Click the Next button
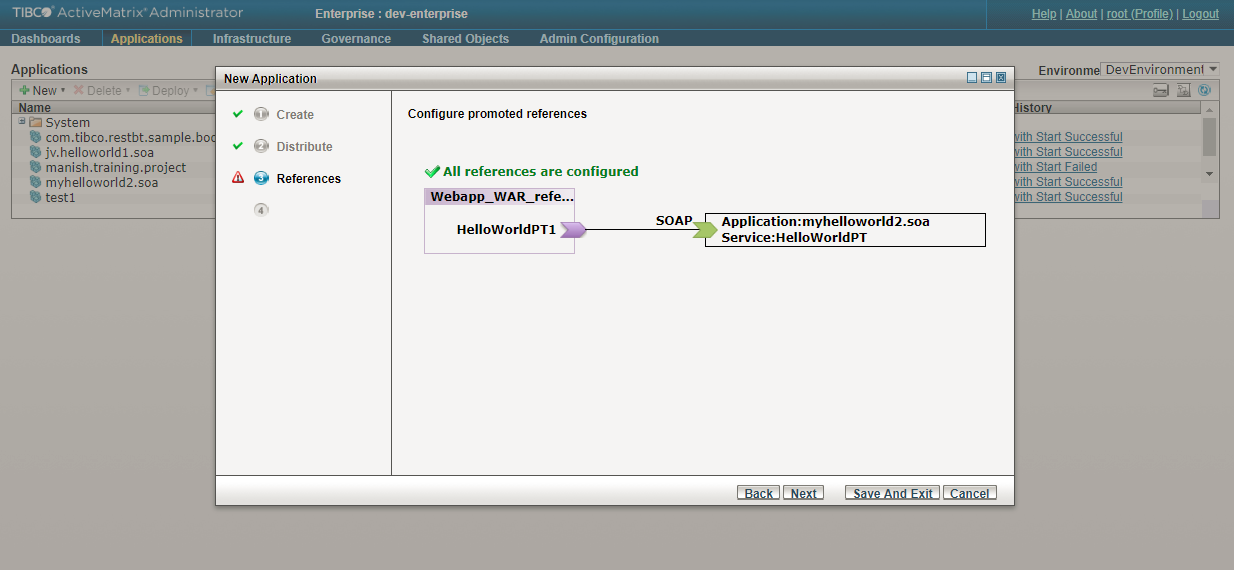 point(804,493)
